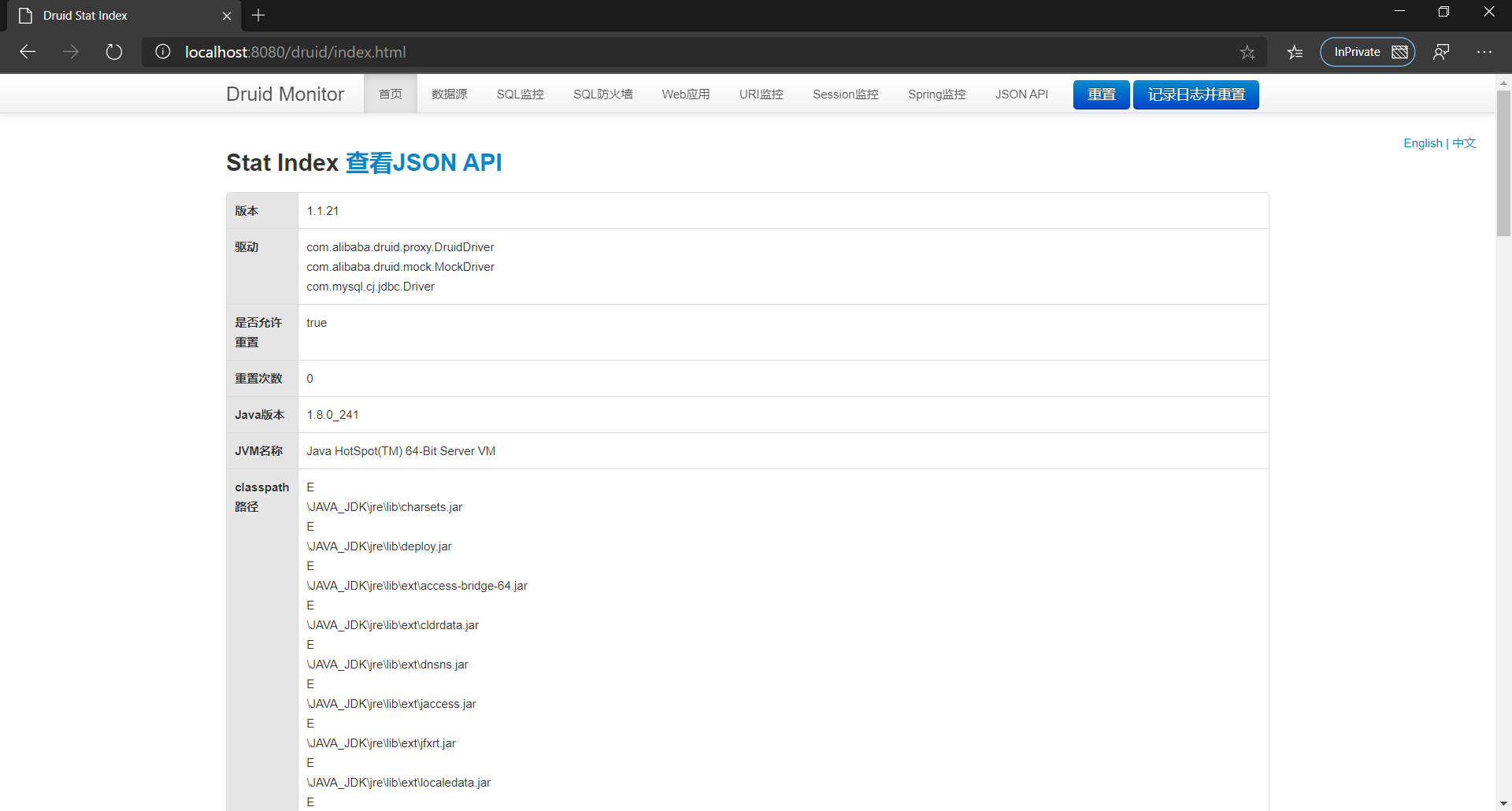Click the browser forward arrow

click(71, 52)
